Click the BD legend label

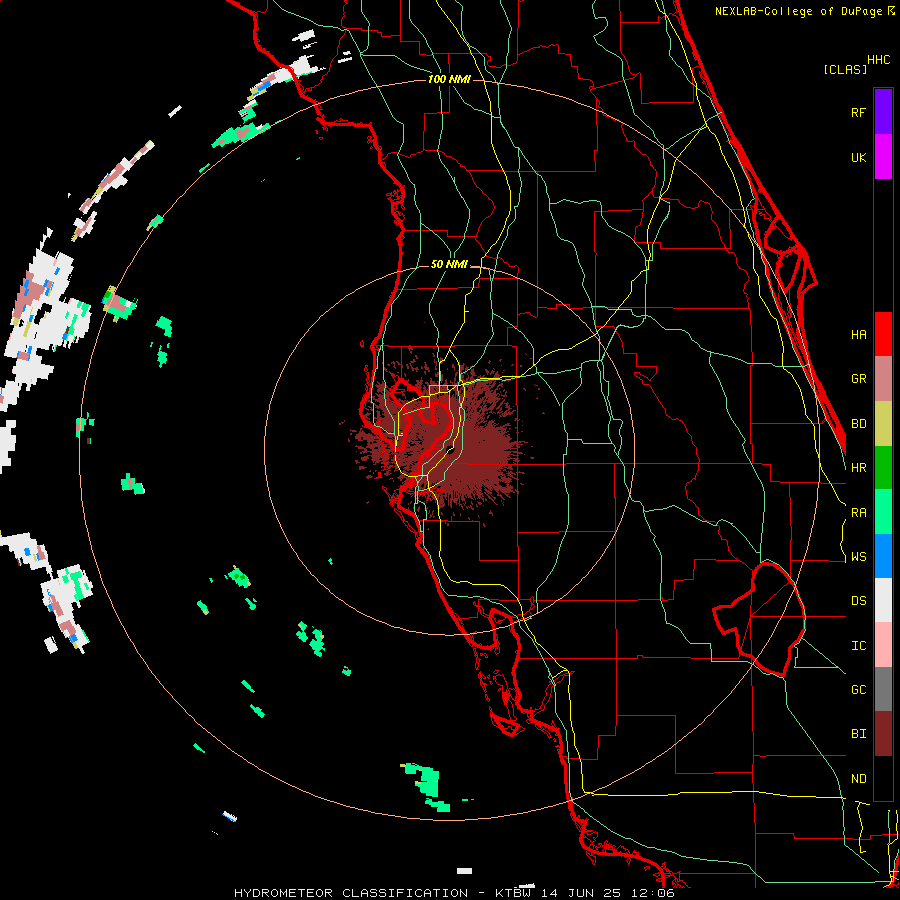(858, 424)
